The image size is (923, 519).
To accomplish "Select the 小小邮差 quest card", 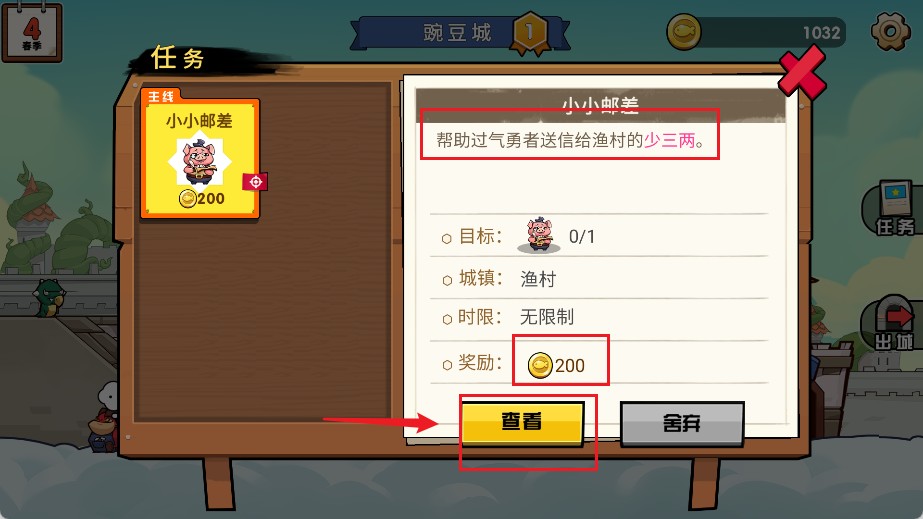I will click(200, 155).
